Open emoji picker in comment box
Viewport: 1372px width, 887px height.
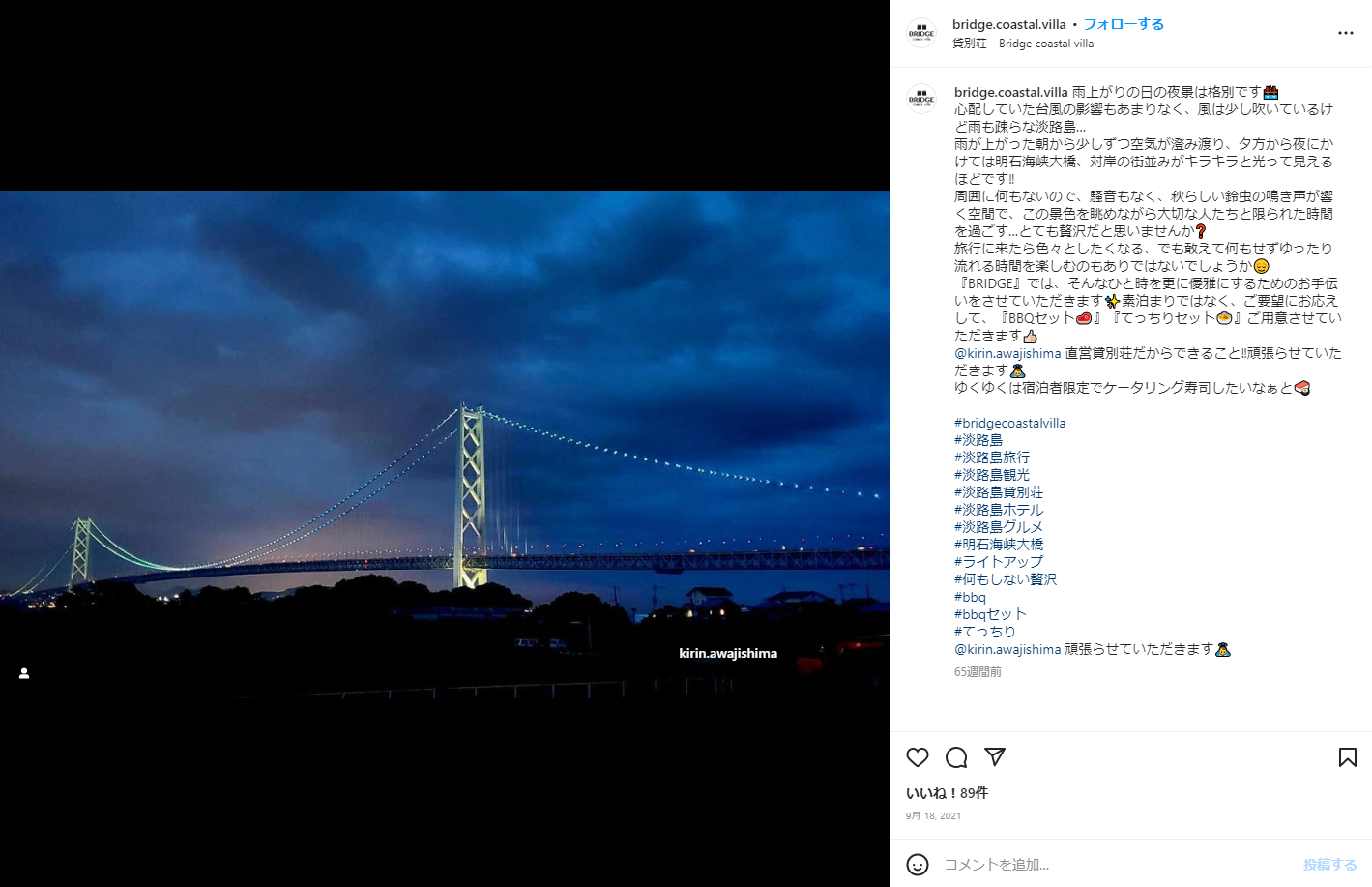pos(918,864)
